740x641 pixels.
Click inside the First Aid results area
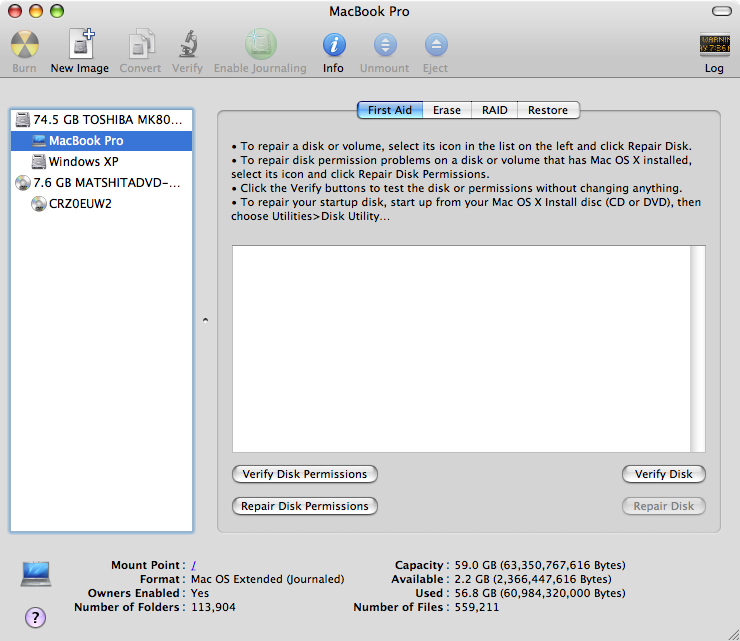pos(461,349)
